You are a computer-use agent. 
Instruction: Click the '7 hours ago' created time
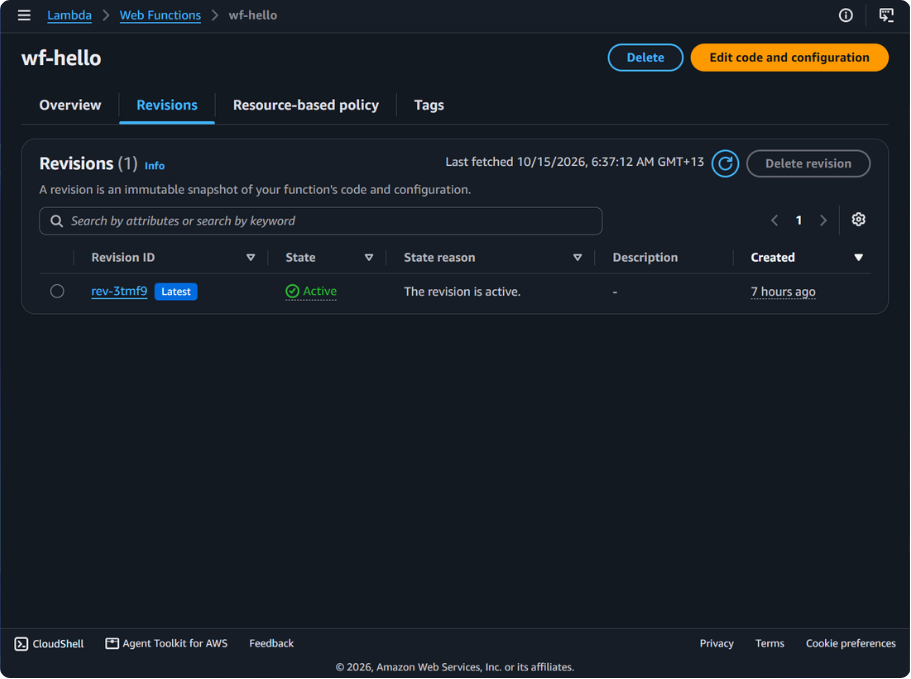(x=783, y=292)
